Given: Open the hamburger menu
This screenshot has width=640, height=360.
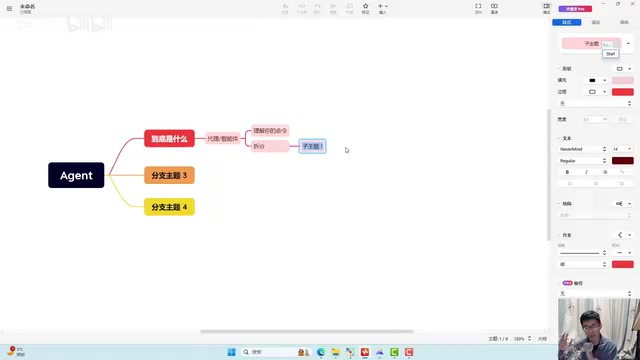Looking at the screenshot, I should point(9,8).
